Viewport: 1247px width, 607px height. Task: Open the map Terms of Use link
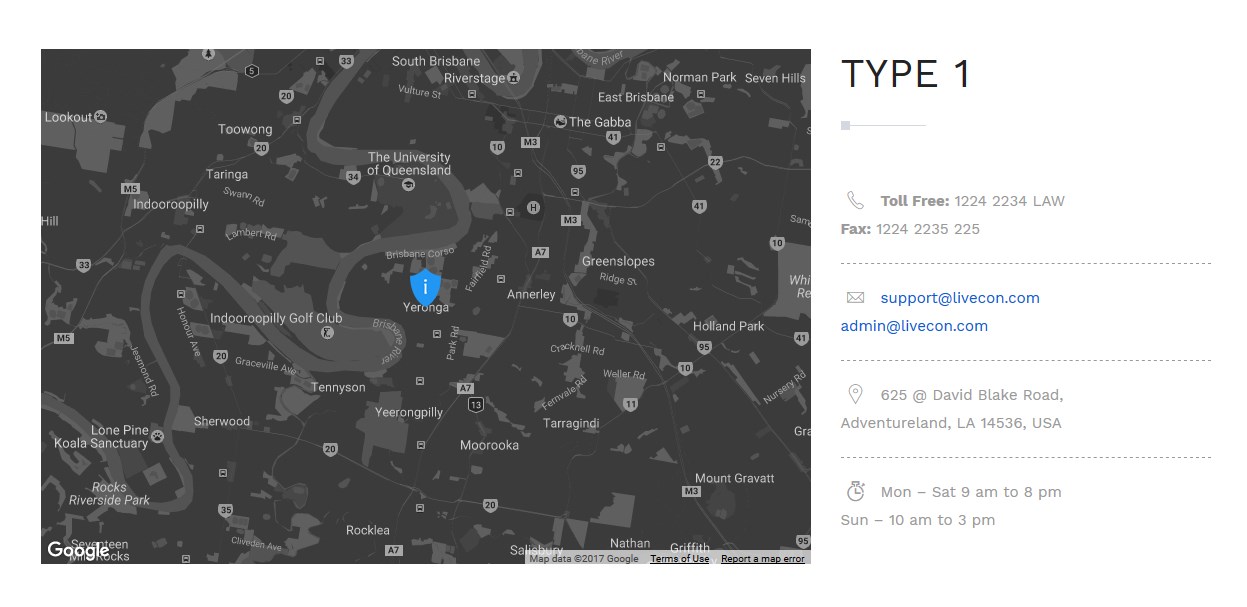(x=680, y=559)
